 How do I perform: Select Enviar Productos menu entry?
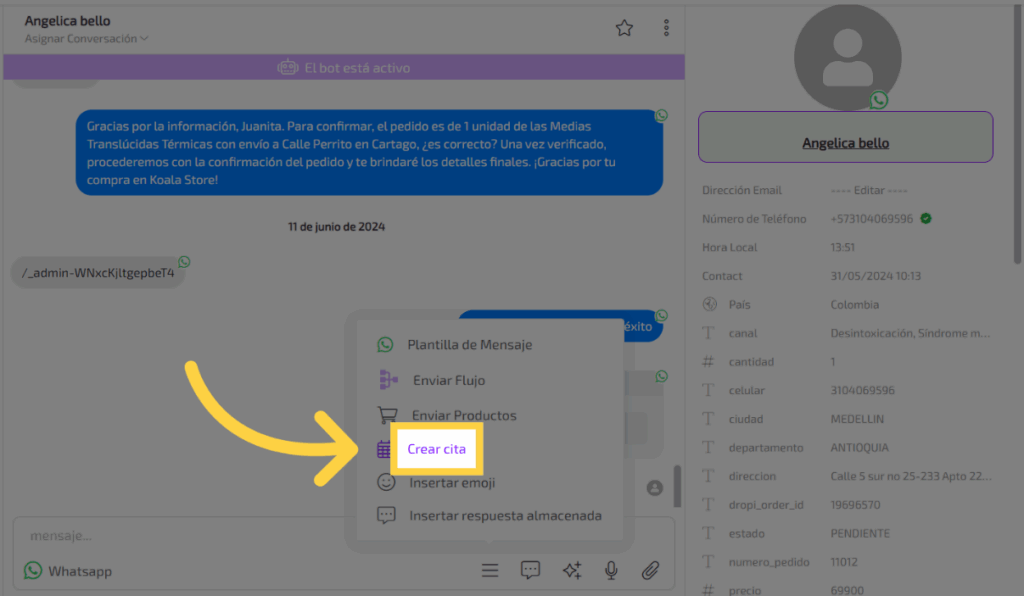[x=464, y=415]
